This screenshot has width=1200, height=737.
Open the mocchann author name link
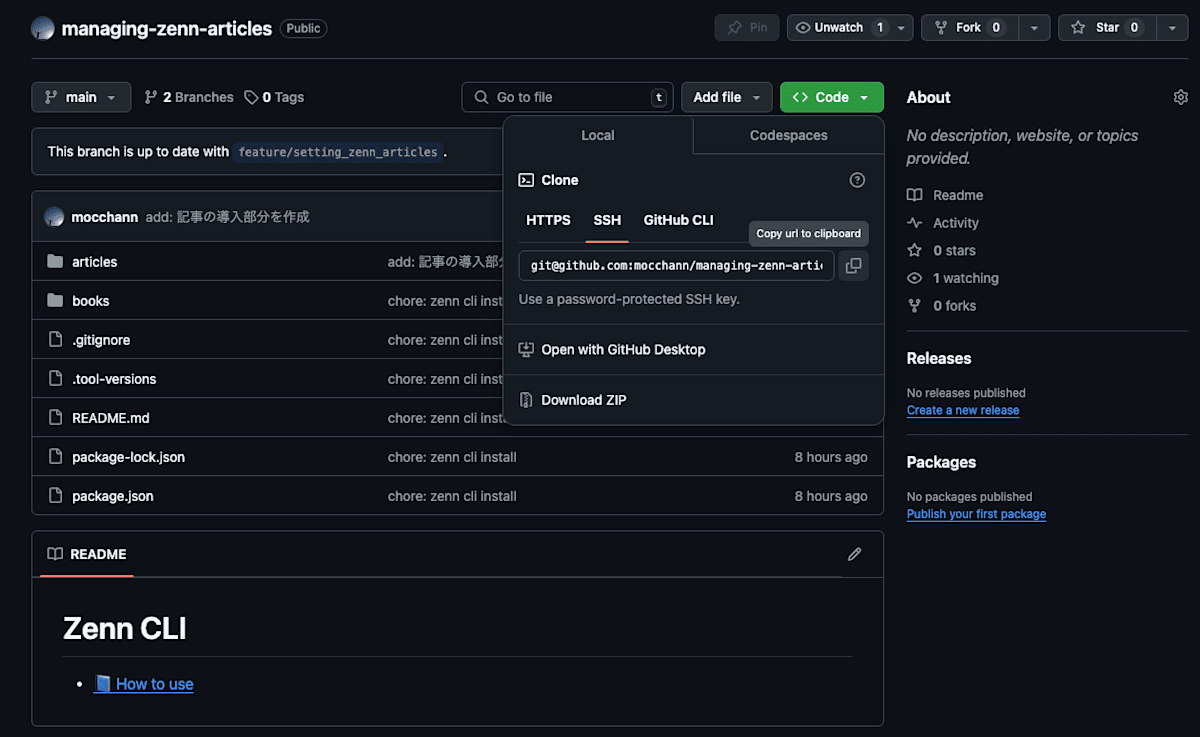pos(105,216)
